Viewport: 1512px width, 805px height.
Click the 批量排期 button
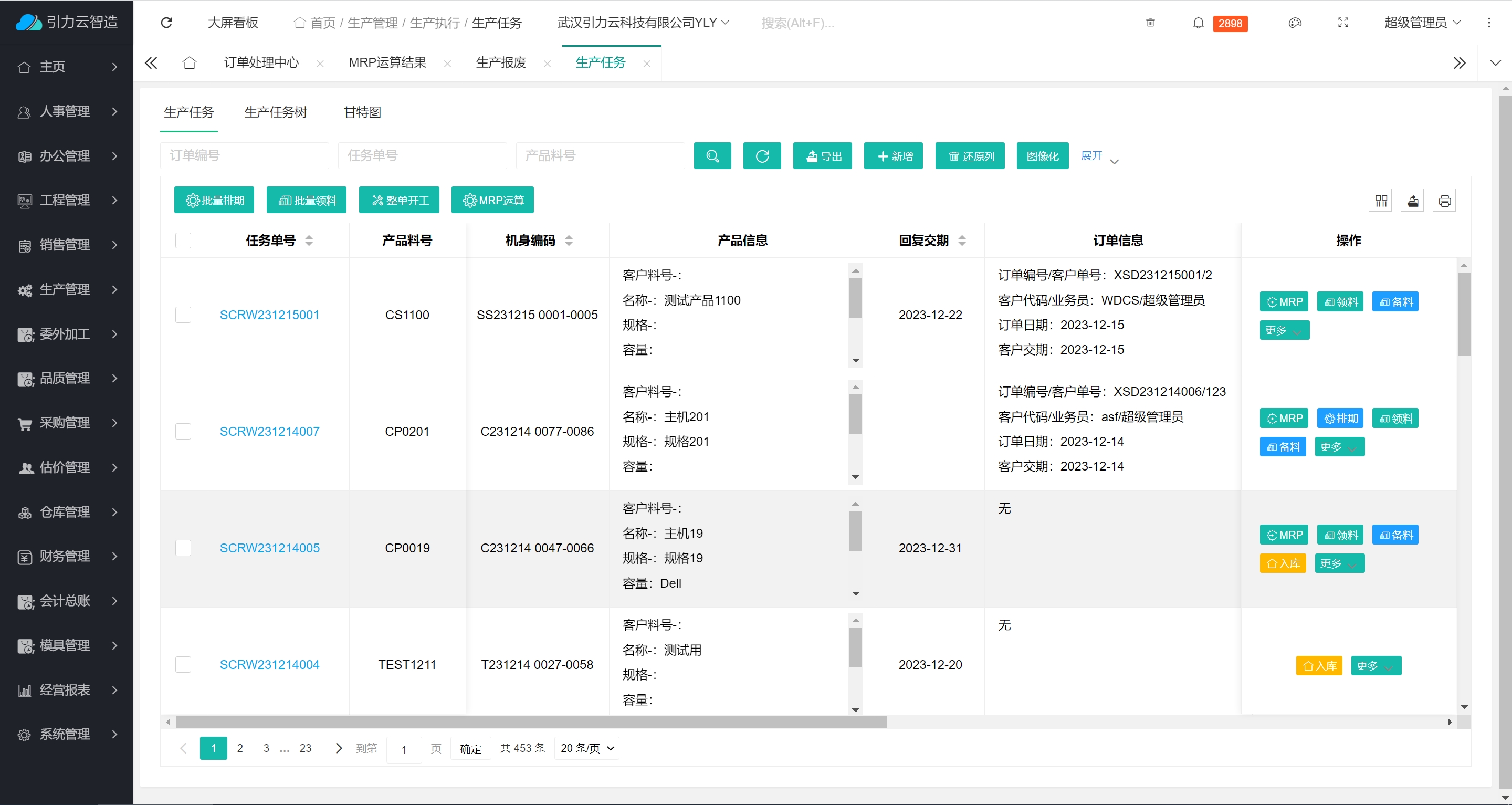coord(214,200)
